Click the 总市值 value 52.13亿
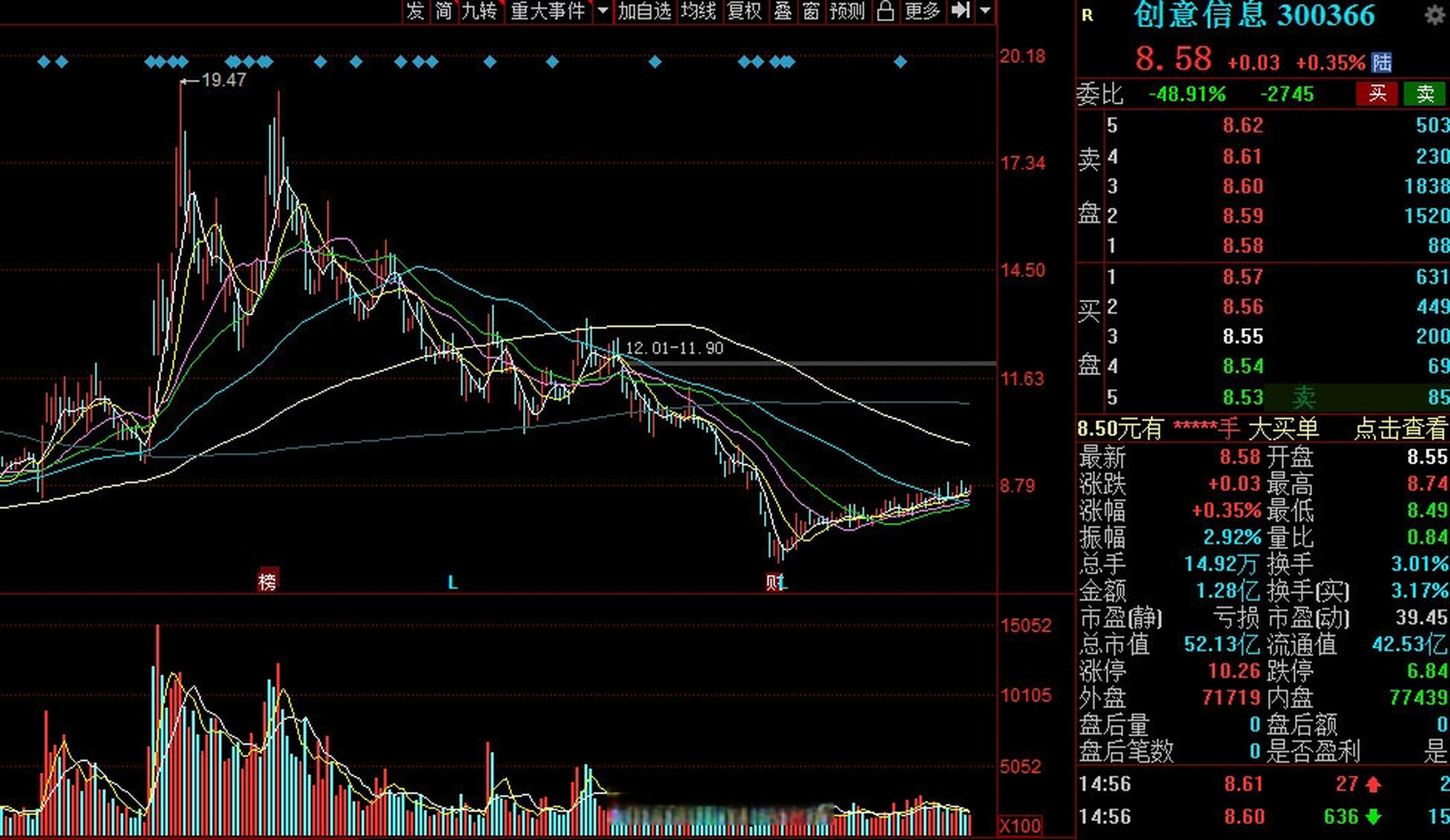This screenshot has width=1450, height=840. point(1222,644)
